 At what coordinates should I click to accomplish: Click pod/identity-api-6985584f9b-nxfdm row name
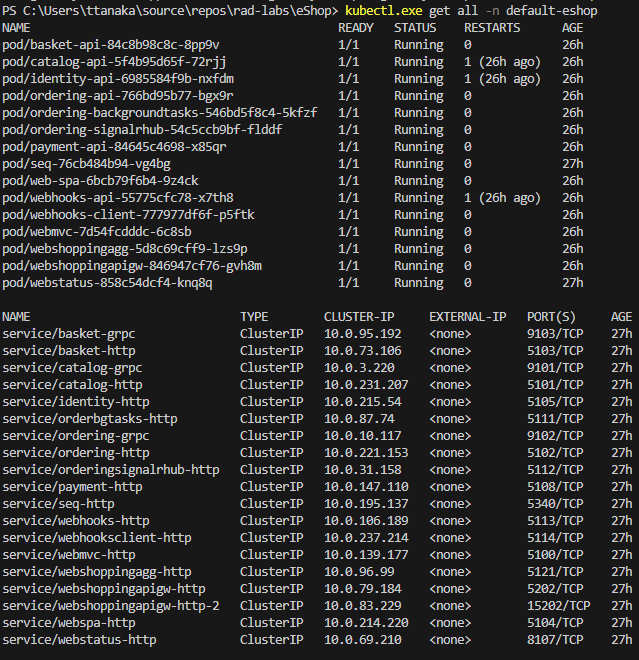point(118,79)
